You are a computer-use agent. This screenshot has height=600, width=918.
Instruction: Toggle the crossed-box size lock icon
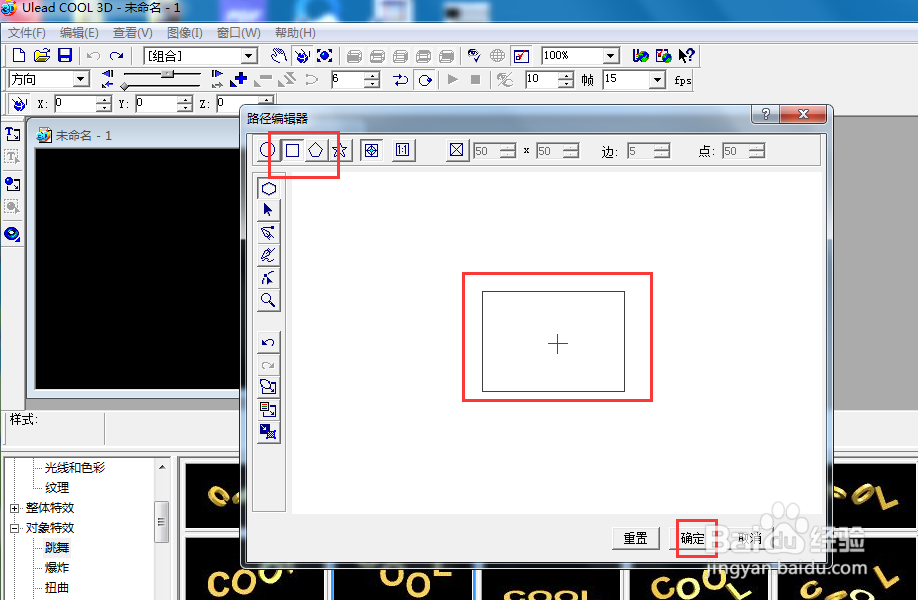457,150
